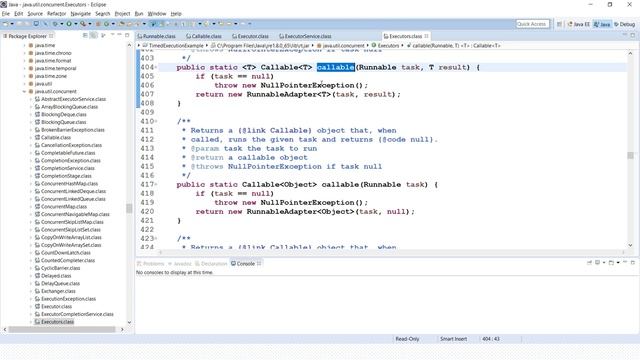Open the Declaration tab
The height and width of the screenshot is (360, 640).
tap(211, 264)
